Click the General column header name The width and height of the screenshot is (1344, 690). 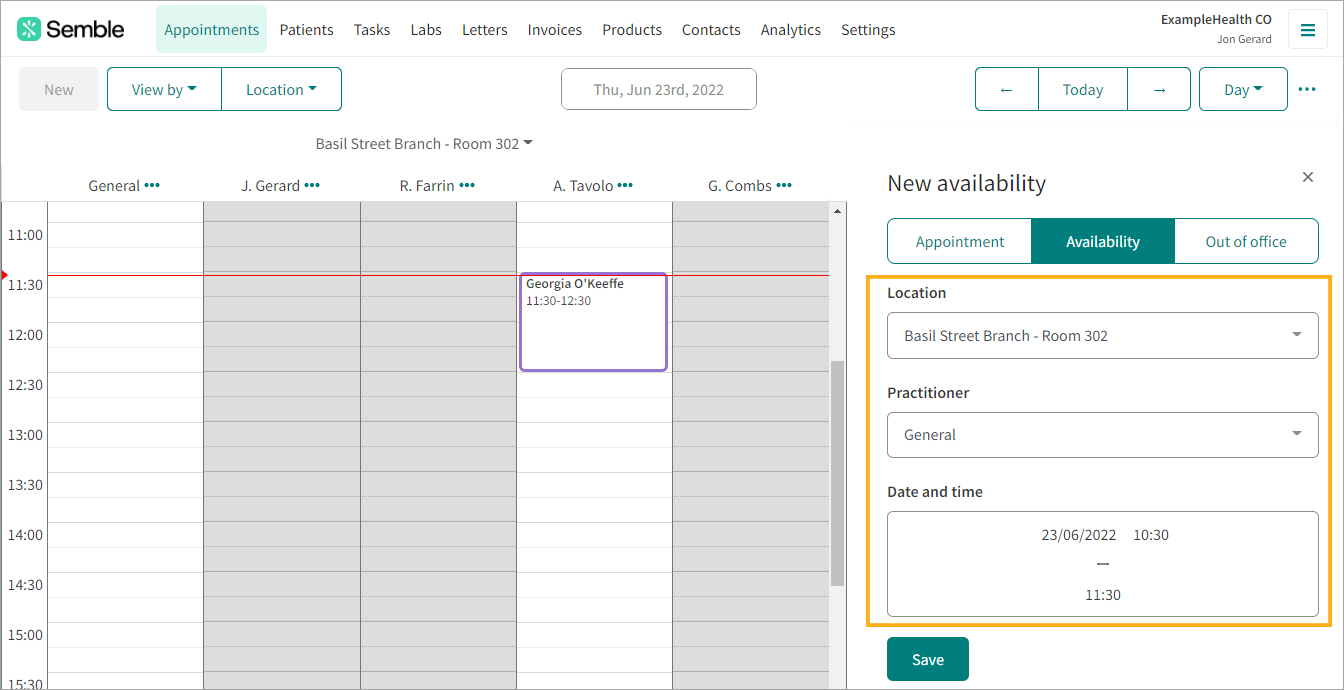tap(114, 185)
